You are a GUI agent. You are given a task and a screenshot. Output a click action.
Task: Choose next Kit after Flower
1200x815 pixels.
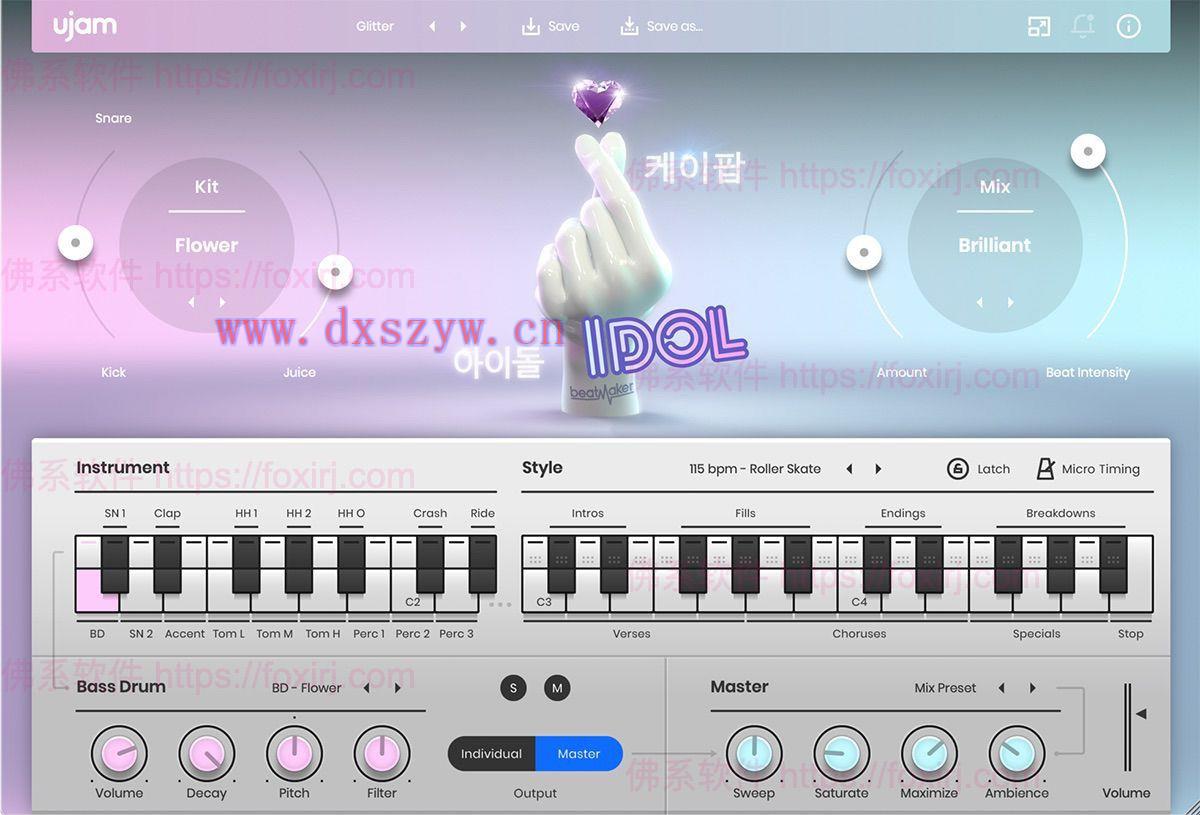[x=222, y=302]
